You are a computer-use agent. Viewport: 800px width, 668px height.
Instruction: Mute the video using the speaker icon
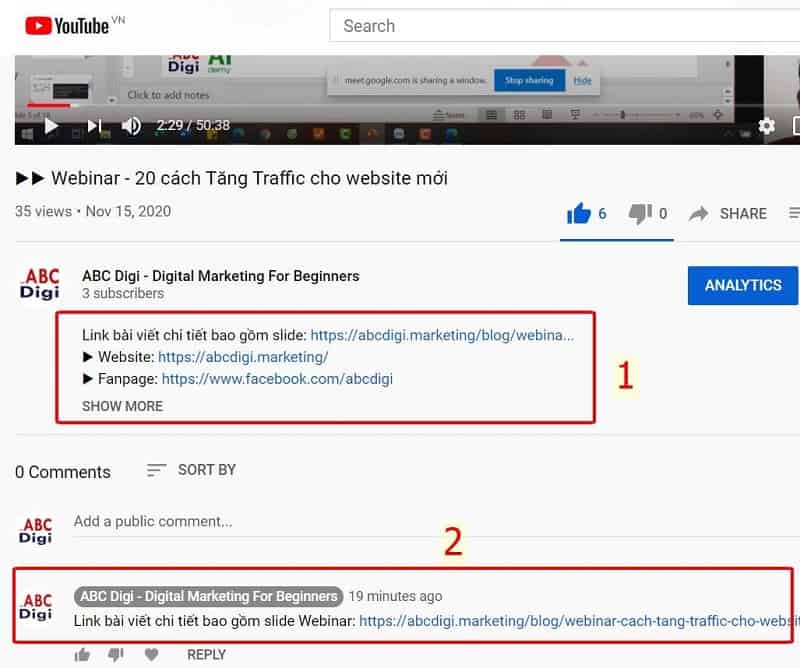(x=130, y=127)
